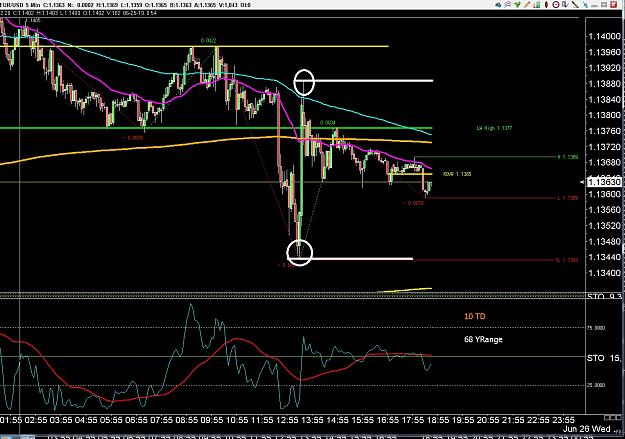Click the 'L4 High 1.1377' level label

(x=494, y=128)
